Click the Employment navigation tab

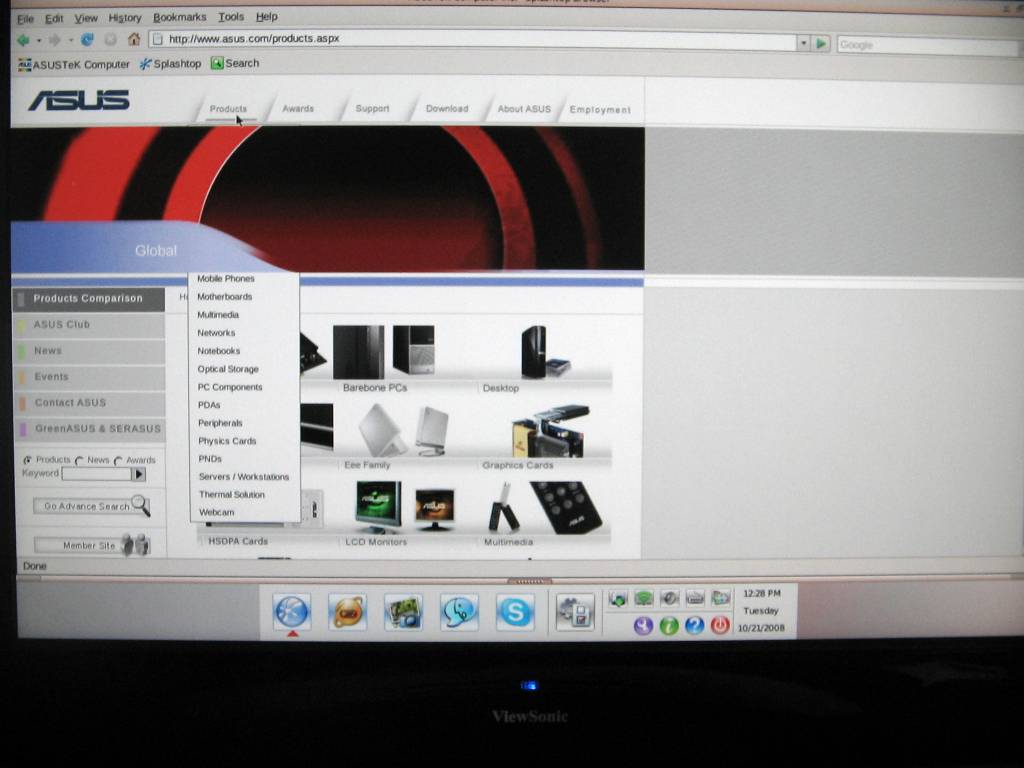point(600,110)
